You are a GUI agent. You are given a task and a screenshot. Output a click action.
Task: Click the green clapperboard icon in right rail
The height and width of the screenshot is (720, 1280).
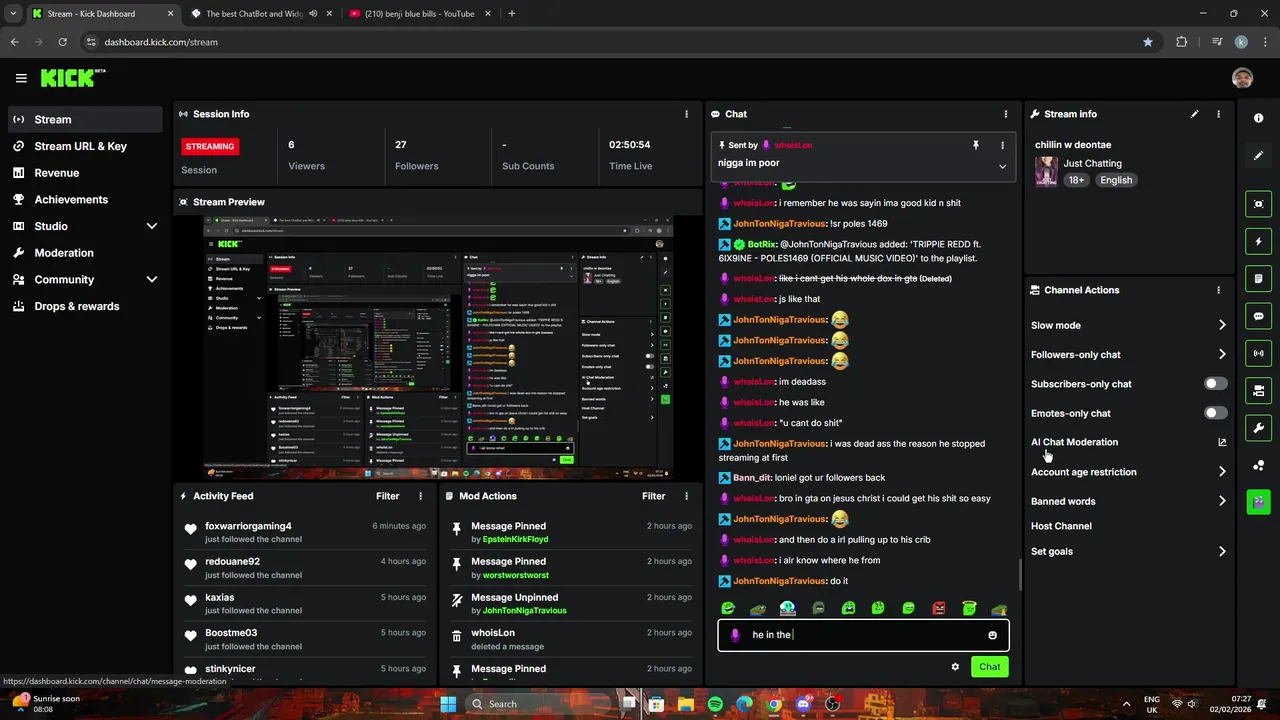click(1258, 501)
